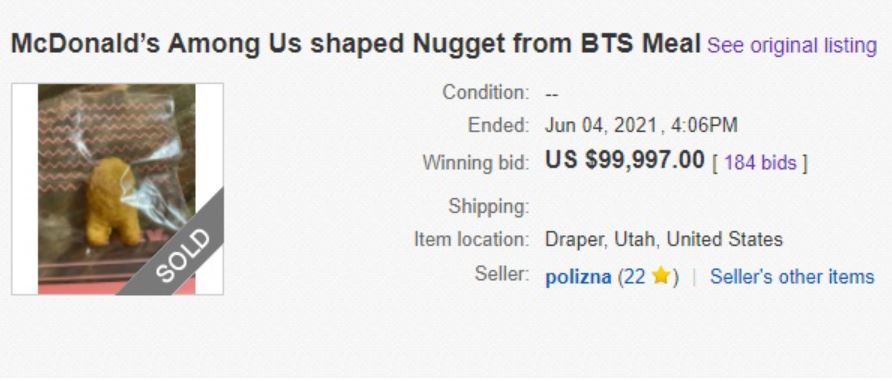Open seller polizna's profile

coord(578,277)
